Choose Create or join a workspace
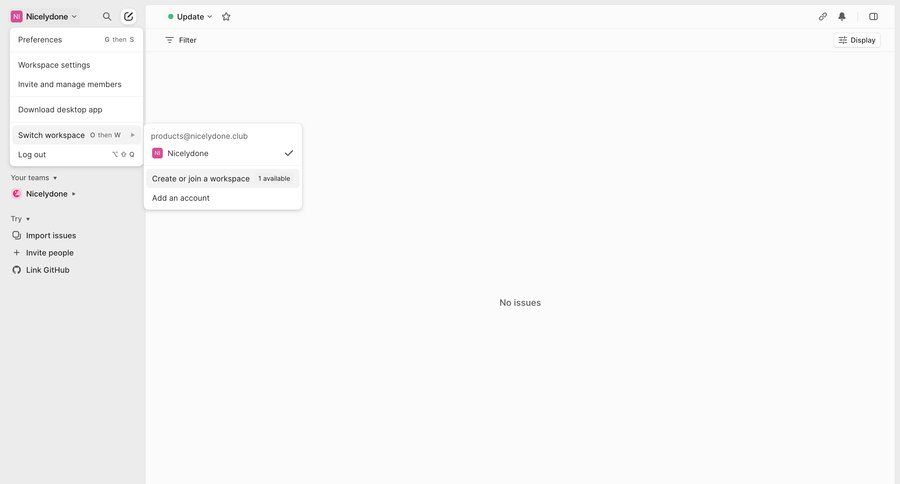 pos(223,179)
